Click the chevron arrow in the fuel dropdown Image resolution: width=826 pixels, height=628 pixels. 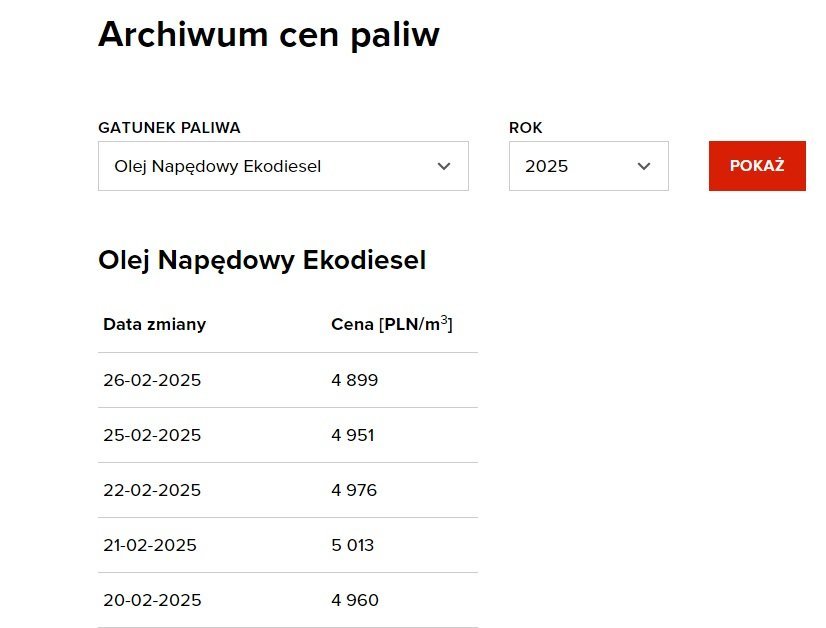[x=444, y=166]
